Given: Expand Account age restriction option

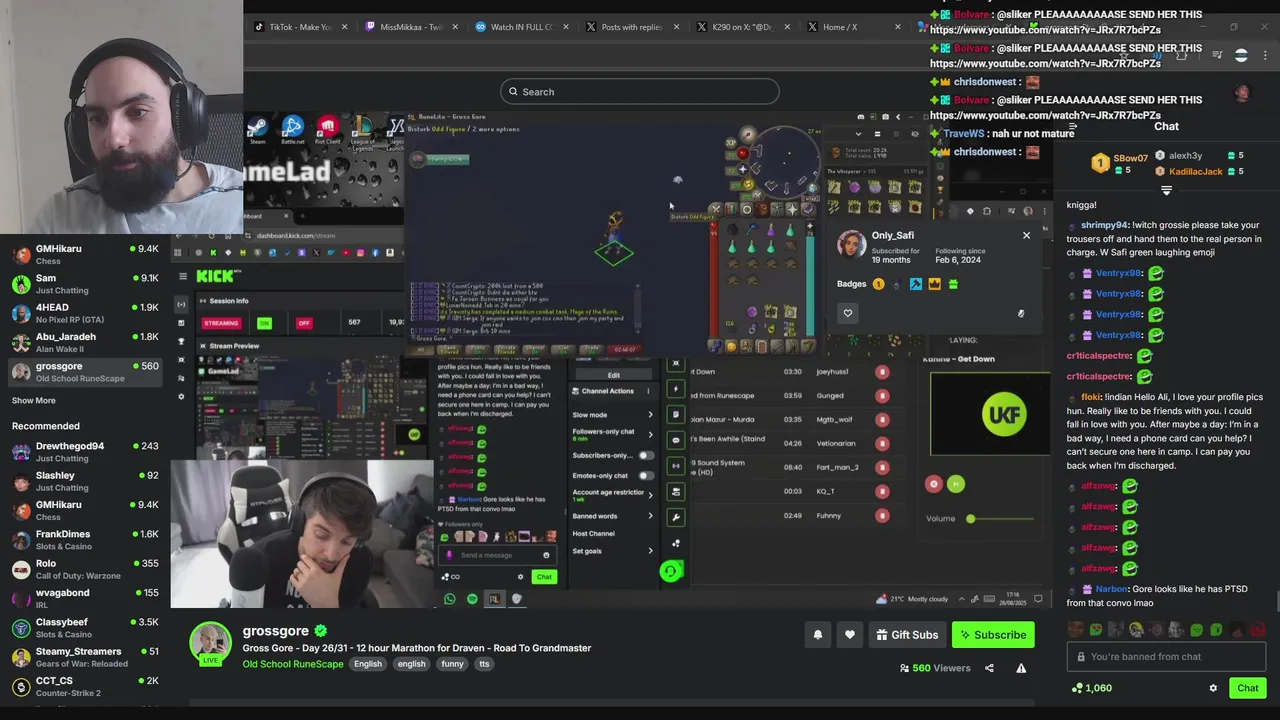Looking at the screenshot, I should (613, 494).
